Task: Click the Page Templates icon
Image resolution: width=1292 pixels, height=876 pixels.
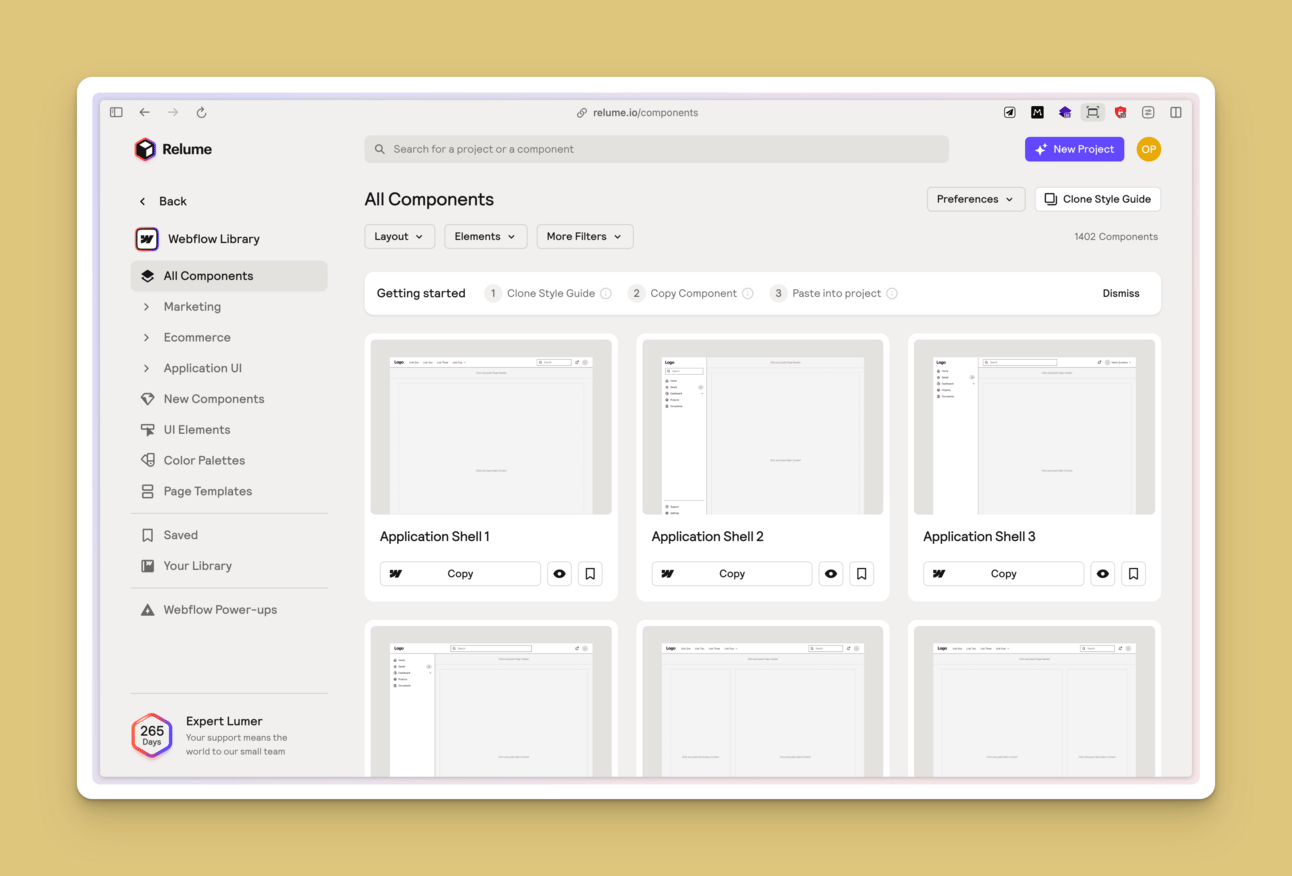Action: (x=147, y=491)
